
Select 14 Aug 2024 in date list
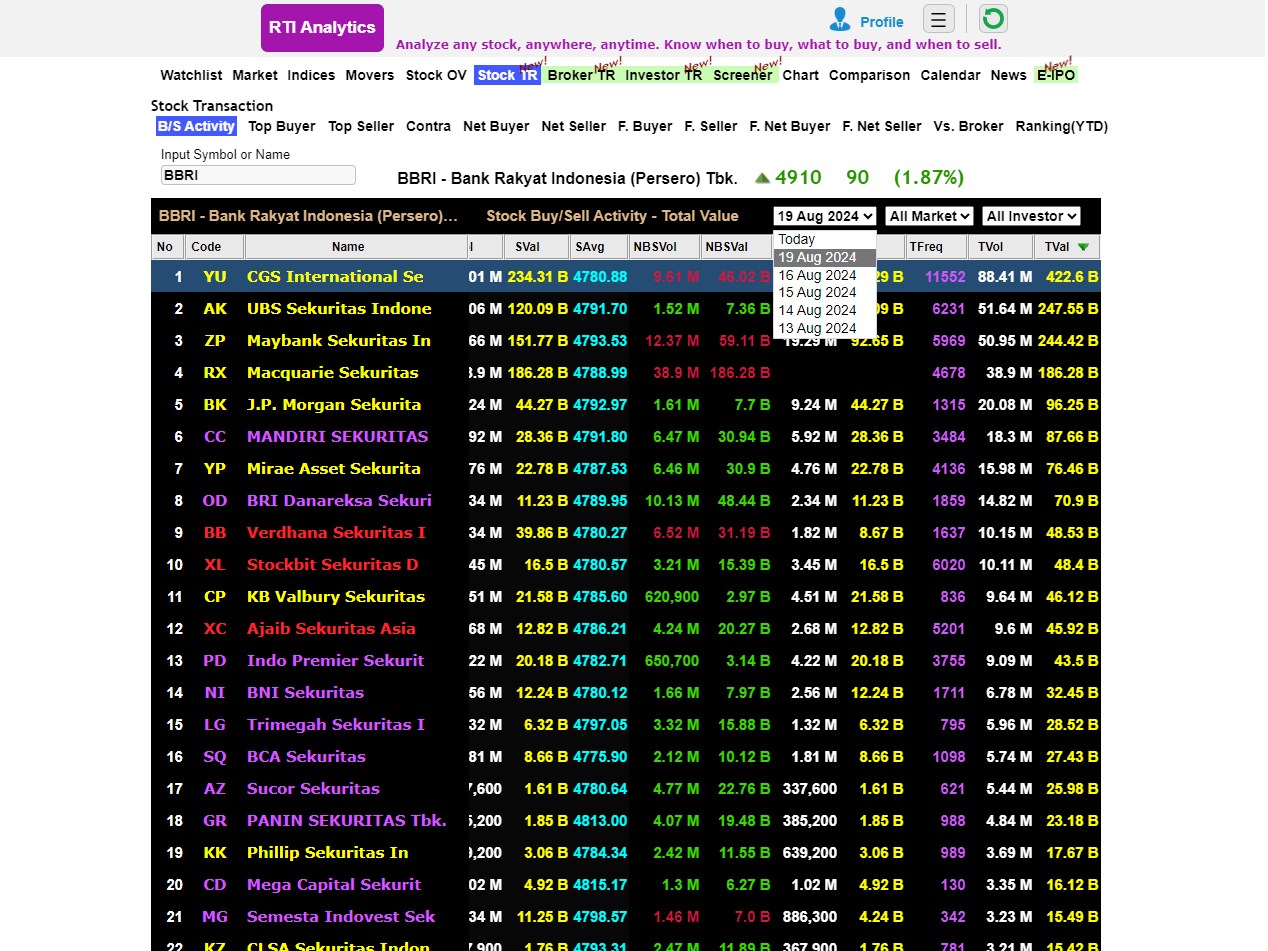(x=825, y=311)
